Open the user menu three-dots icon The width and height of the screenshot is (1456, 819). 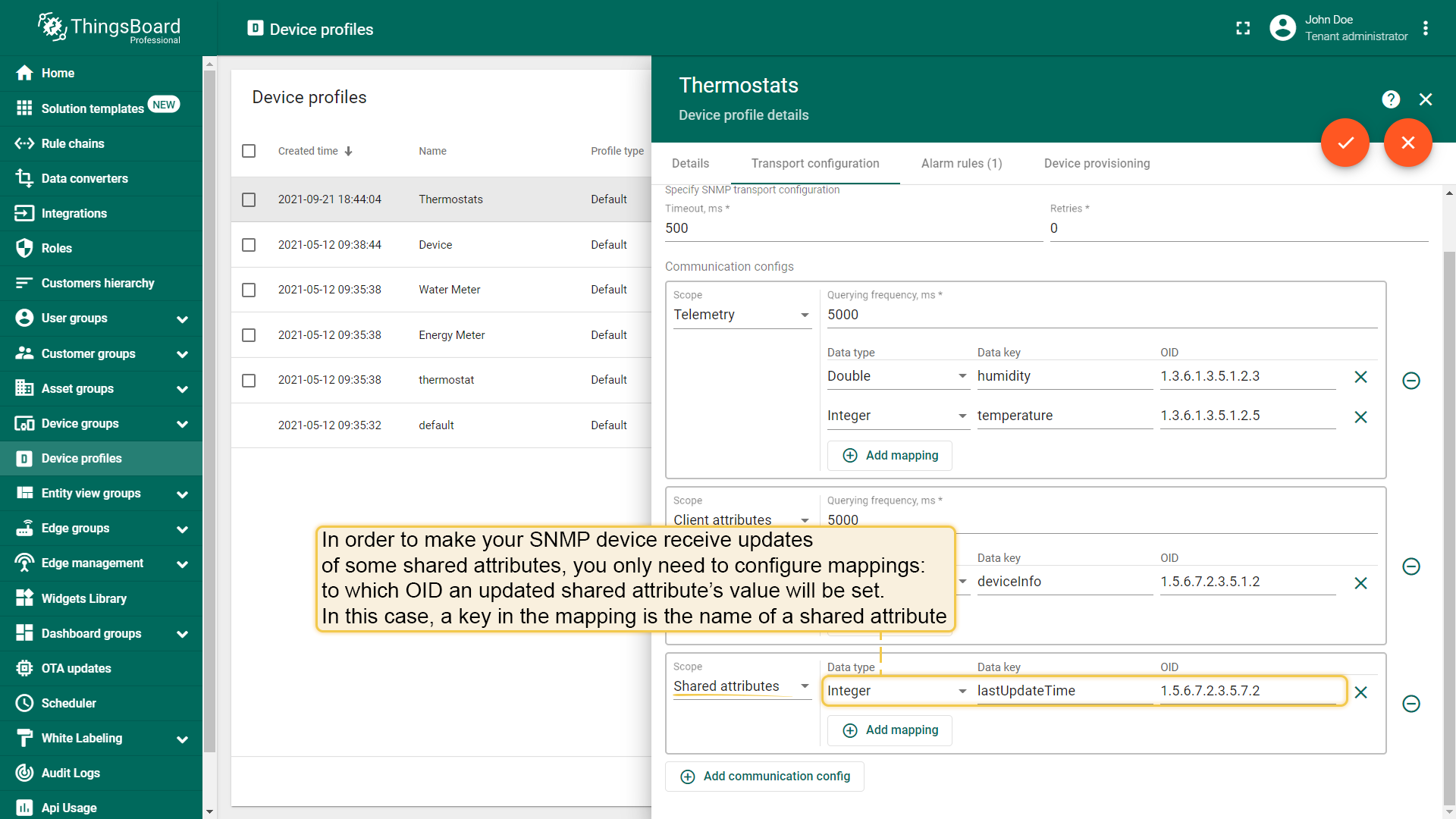[x=1426, y=29]
